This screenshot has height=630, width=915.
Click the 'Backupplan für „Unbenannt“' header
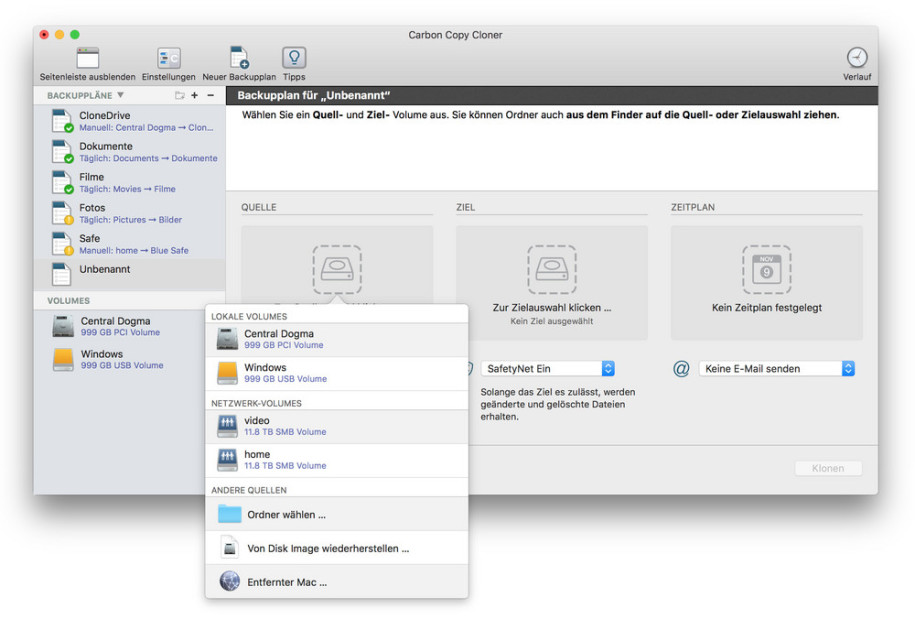coord(313,96)
